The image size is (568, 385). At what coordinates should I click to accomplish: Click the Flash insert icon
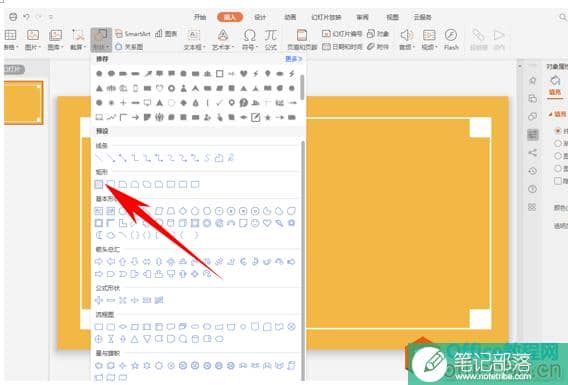pos(451,39)
